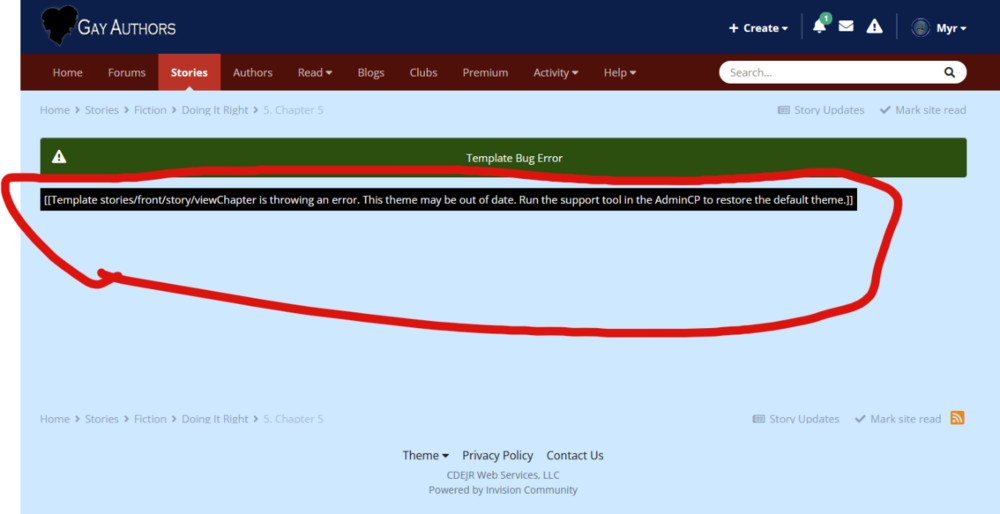Open the Activity dropdown menu
This screenshot has height=514, width=1000.
point(555,72)
